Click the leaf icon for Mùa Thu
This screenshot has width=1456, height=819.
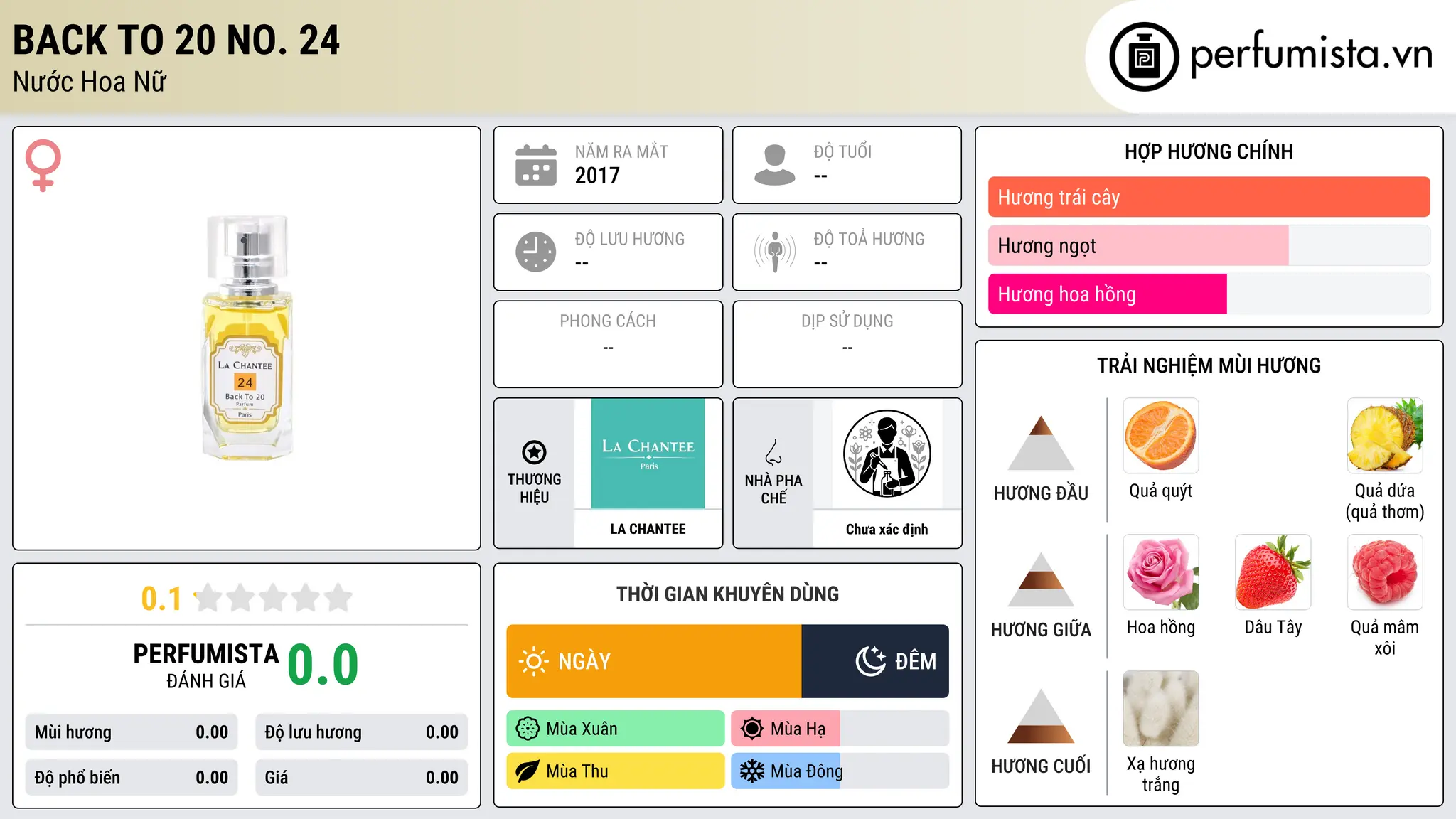(x=528, y=771)
